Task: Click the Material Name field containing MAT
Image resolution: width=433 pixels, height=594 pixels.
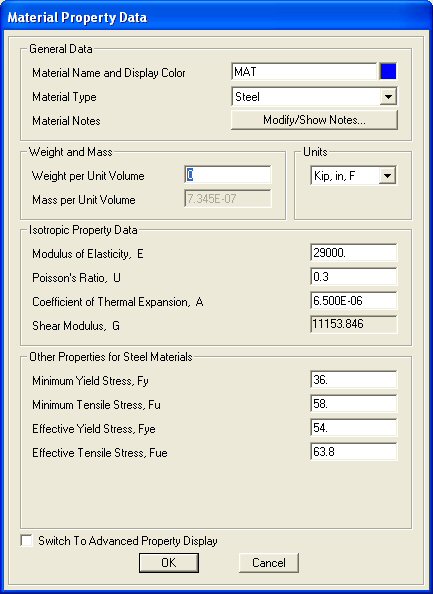Action: [304, 71]
